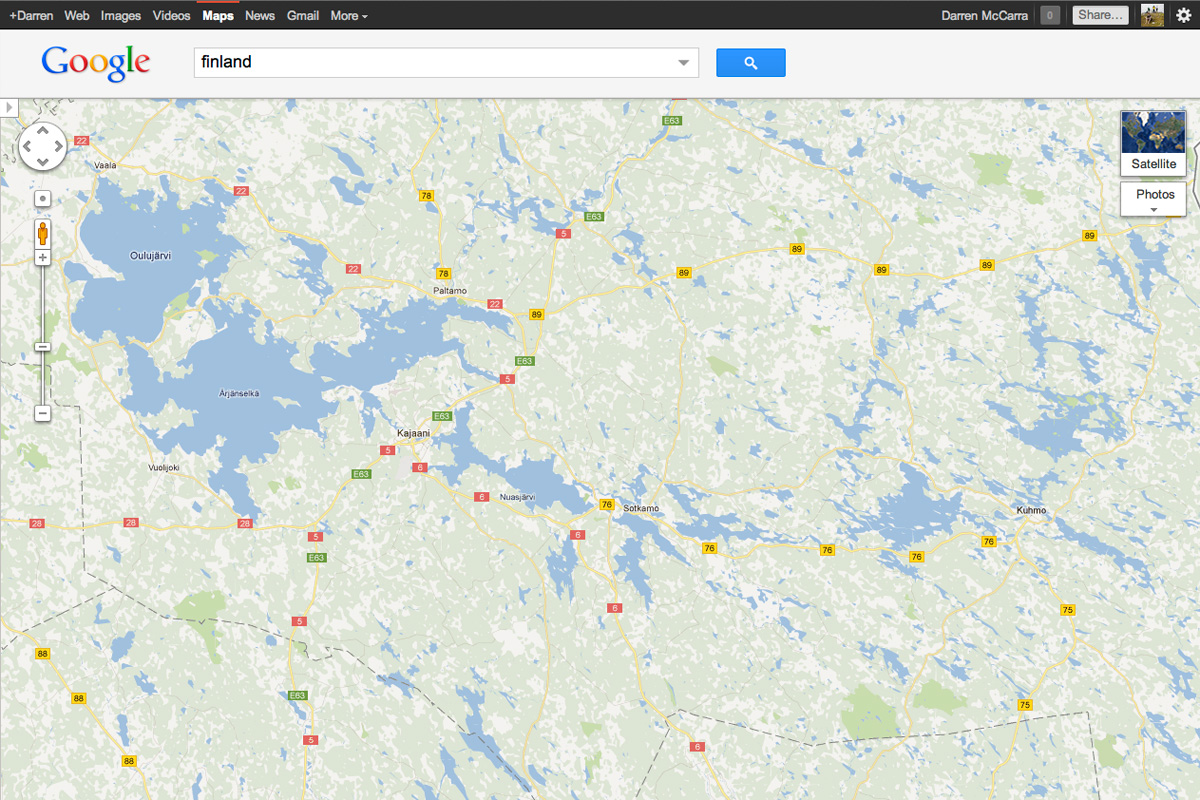Open the settings gear menu
Viewport: 1200px width, 800px height.
coord(1185,15)
